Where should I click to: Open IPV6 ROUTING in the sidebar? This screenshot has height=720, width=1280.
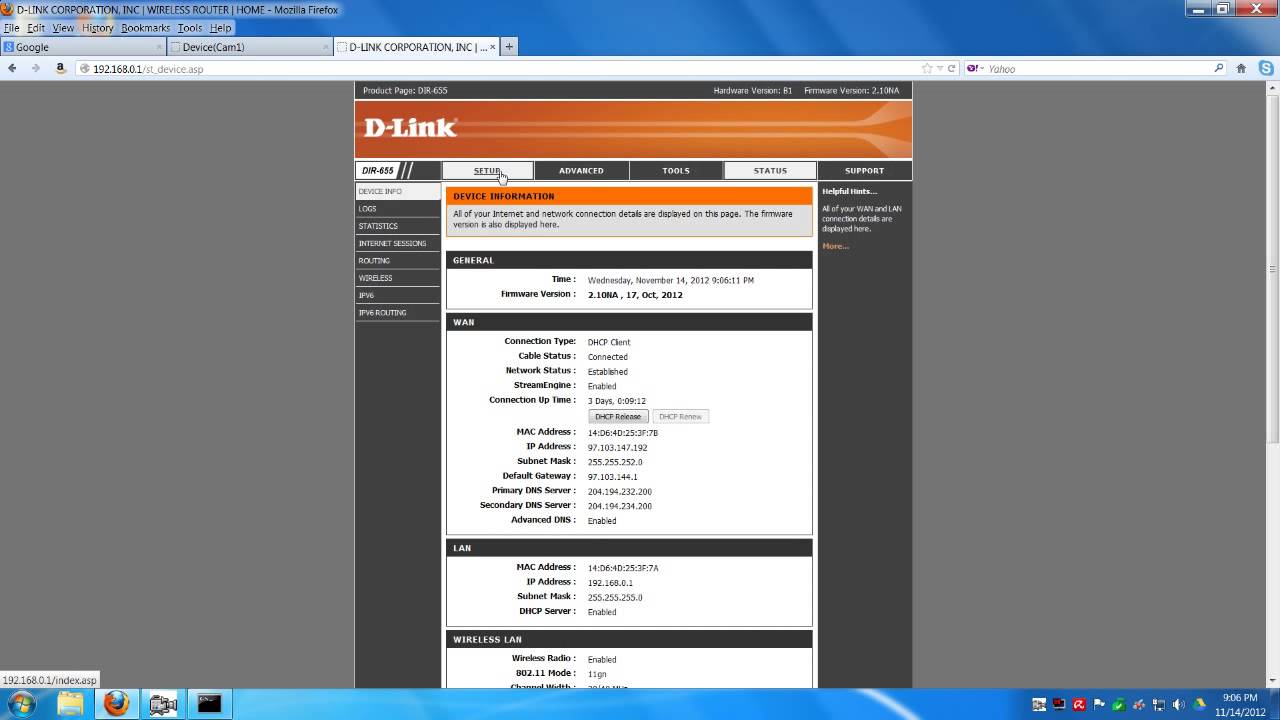pyautogui.click(x=398, y=313)
